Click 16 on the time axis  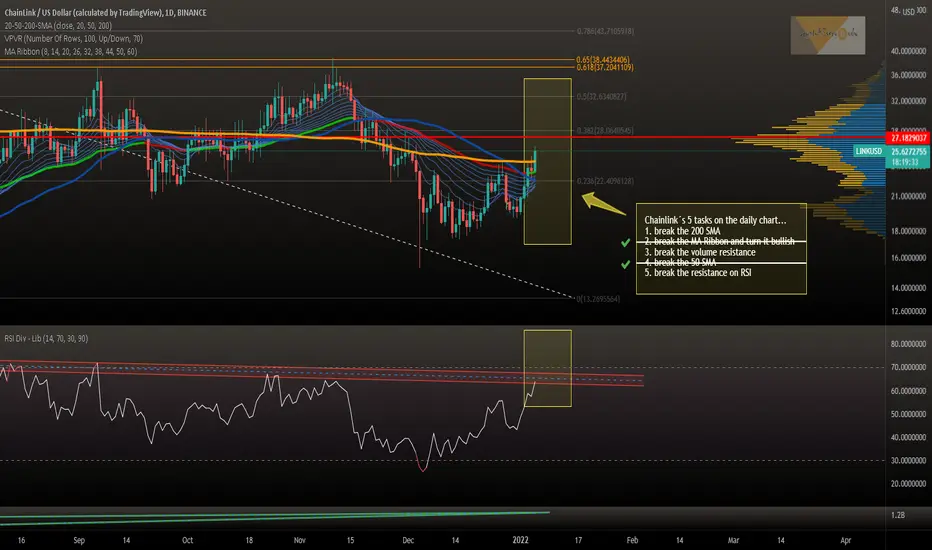[x=21, y=540]
